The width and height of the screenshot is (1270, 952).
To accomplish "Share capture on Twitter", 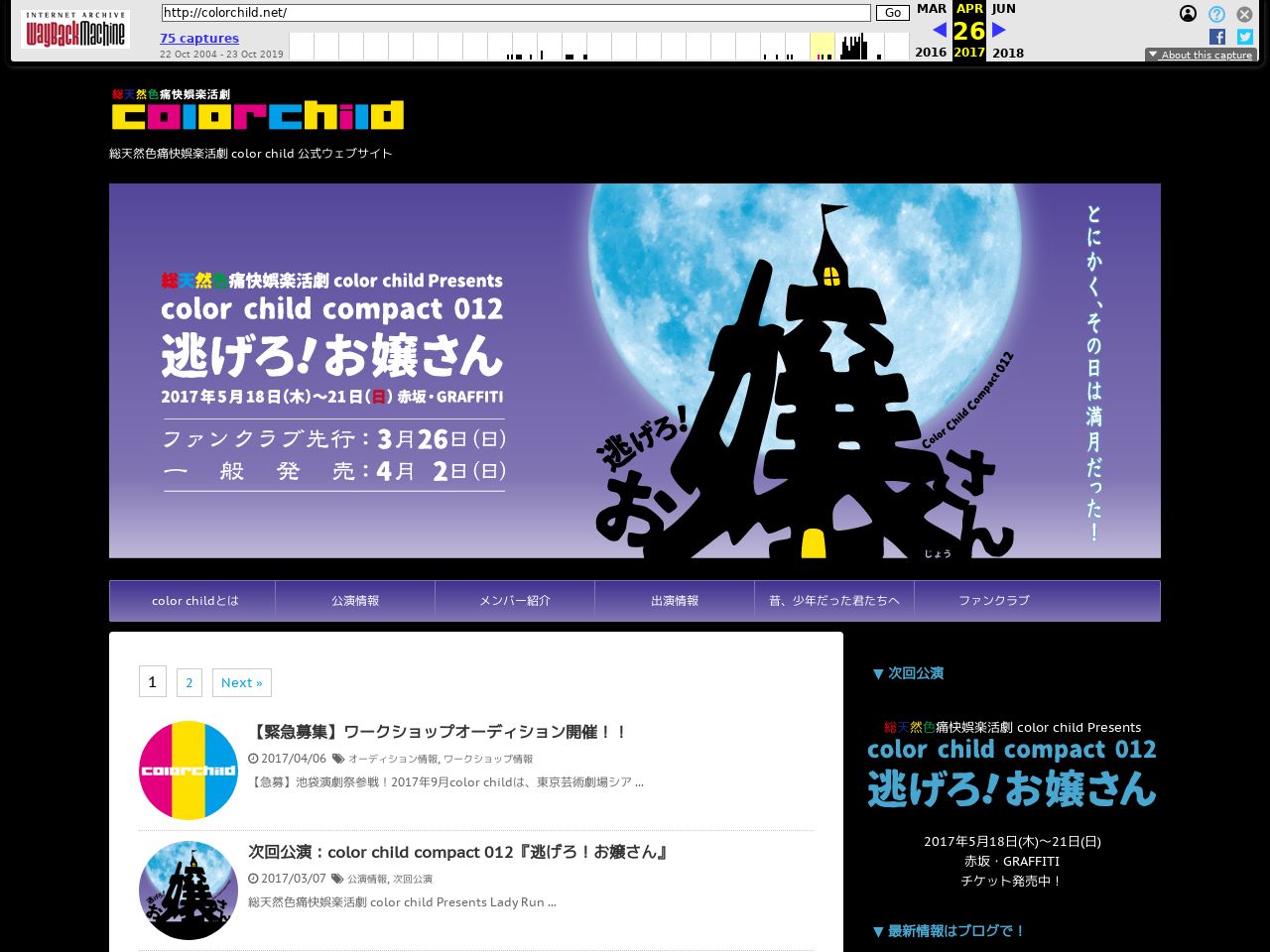I will [1244, 37].
